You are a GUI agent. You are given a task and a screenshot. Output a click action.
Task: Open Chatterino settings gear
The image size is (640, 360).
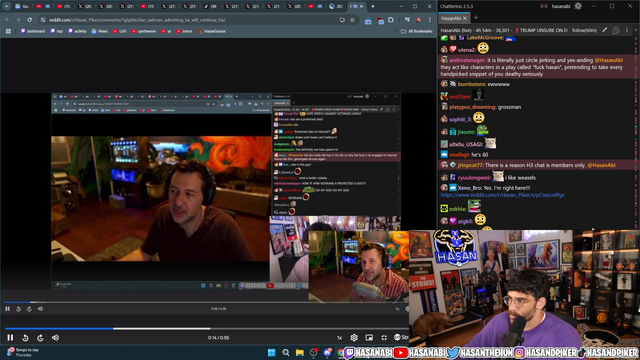pyautogui.click(x=578, y=6)
